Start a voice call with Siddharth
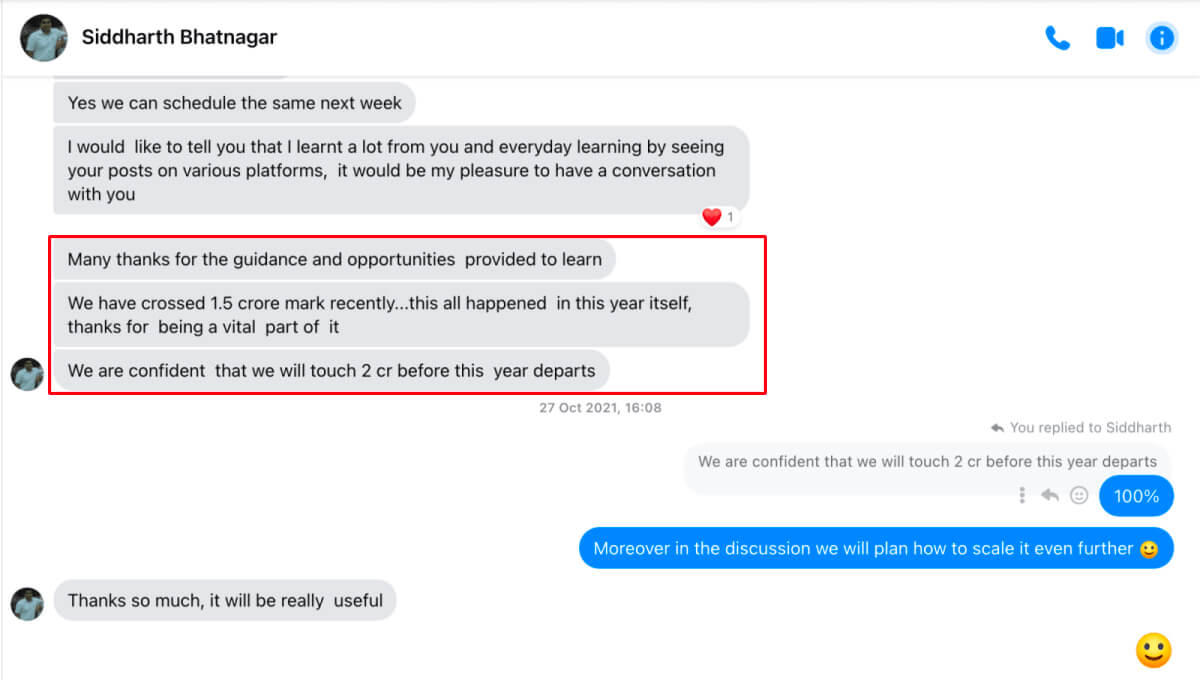Image resolution: width=1200 pixels, height=680 pixels. point(1057,38)
